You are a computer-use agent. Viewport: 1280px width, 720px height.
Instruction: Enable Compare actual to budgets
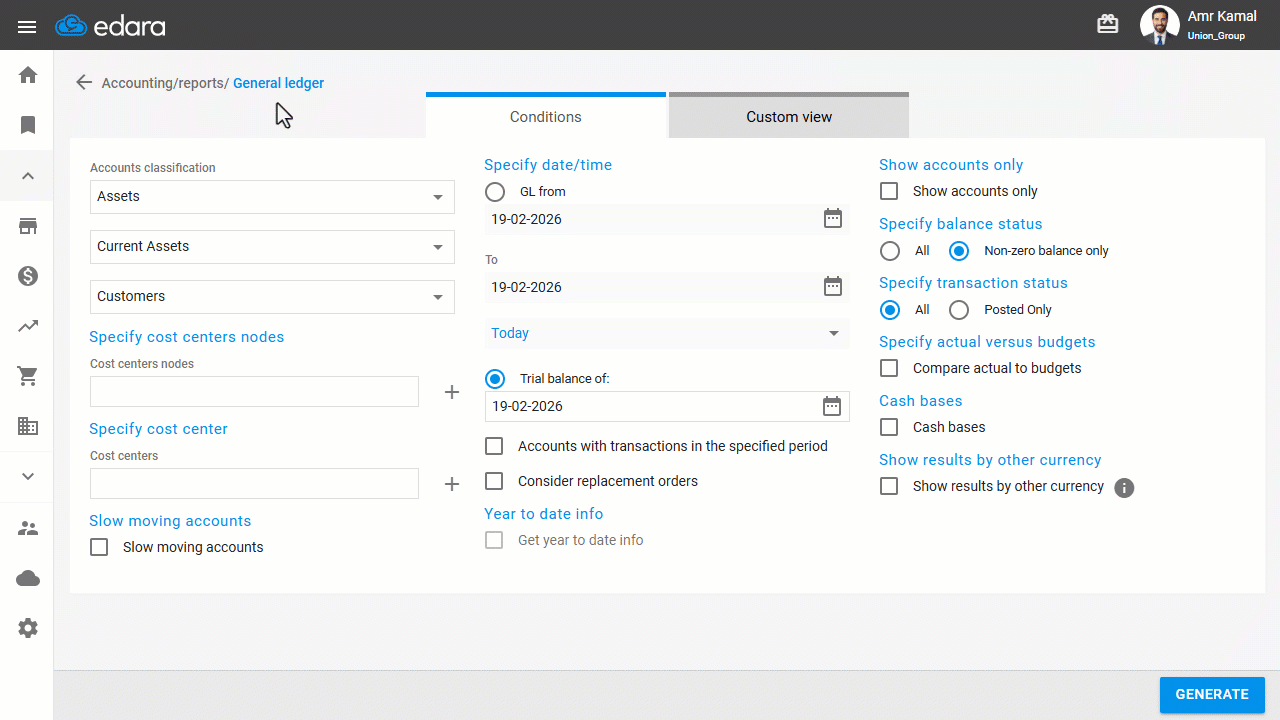pos(889,368)
